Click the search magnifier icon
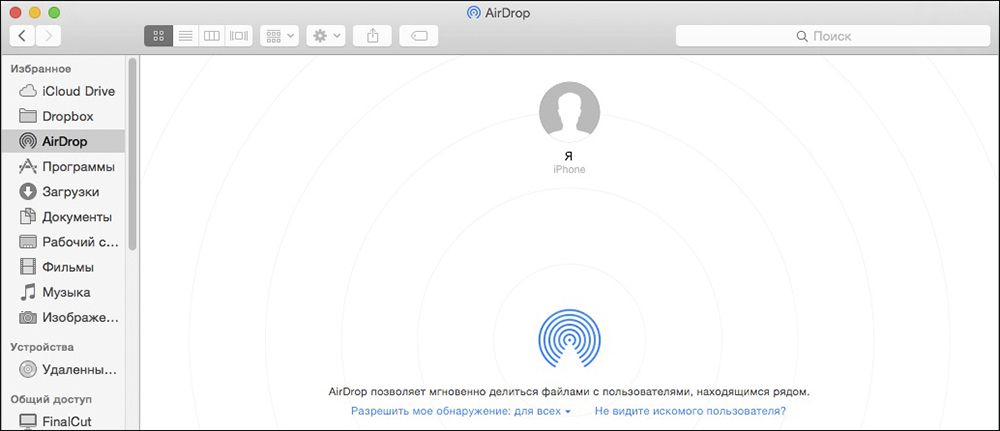The image size is (1000, 431). (802, 36)
